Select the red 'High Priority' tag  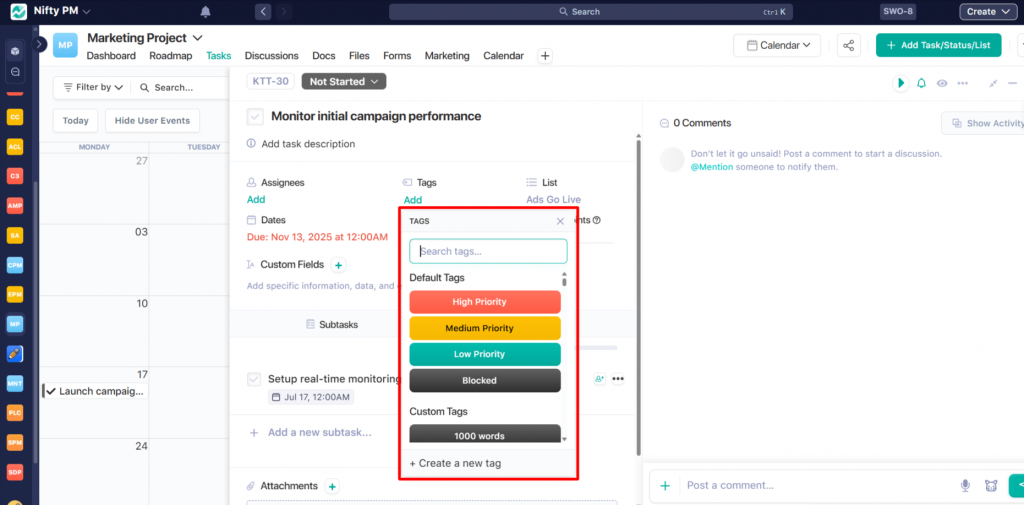[485, 302]
